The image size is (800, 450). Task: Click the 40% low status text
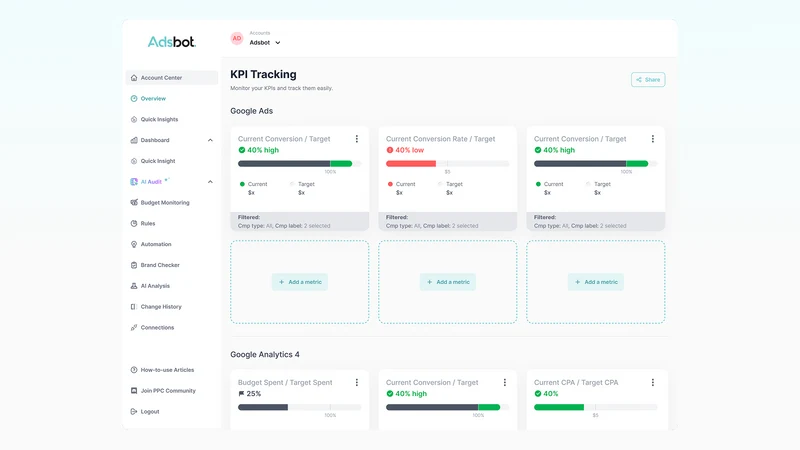(x=410, y=150)
